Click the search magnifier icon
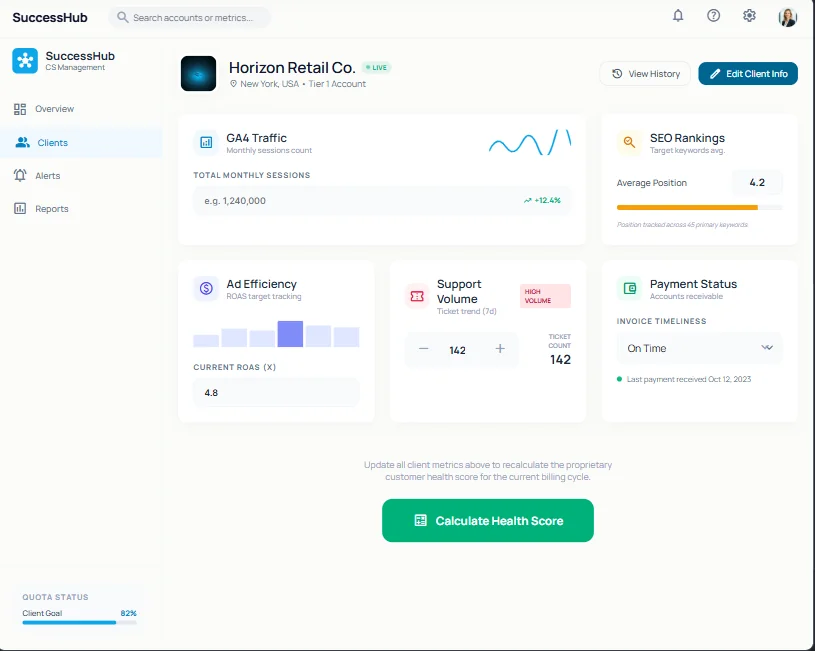815x651 pixels. coord(123,18)
